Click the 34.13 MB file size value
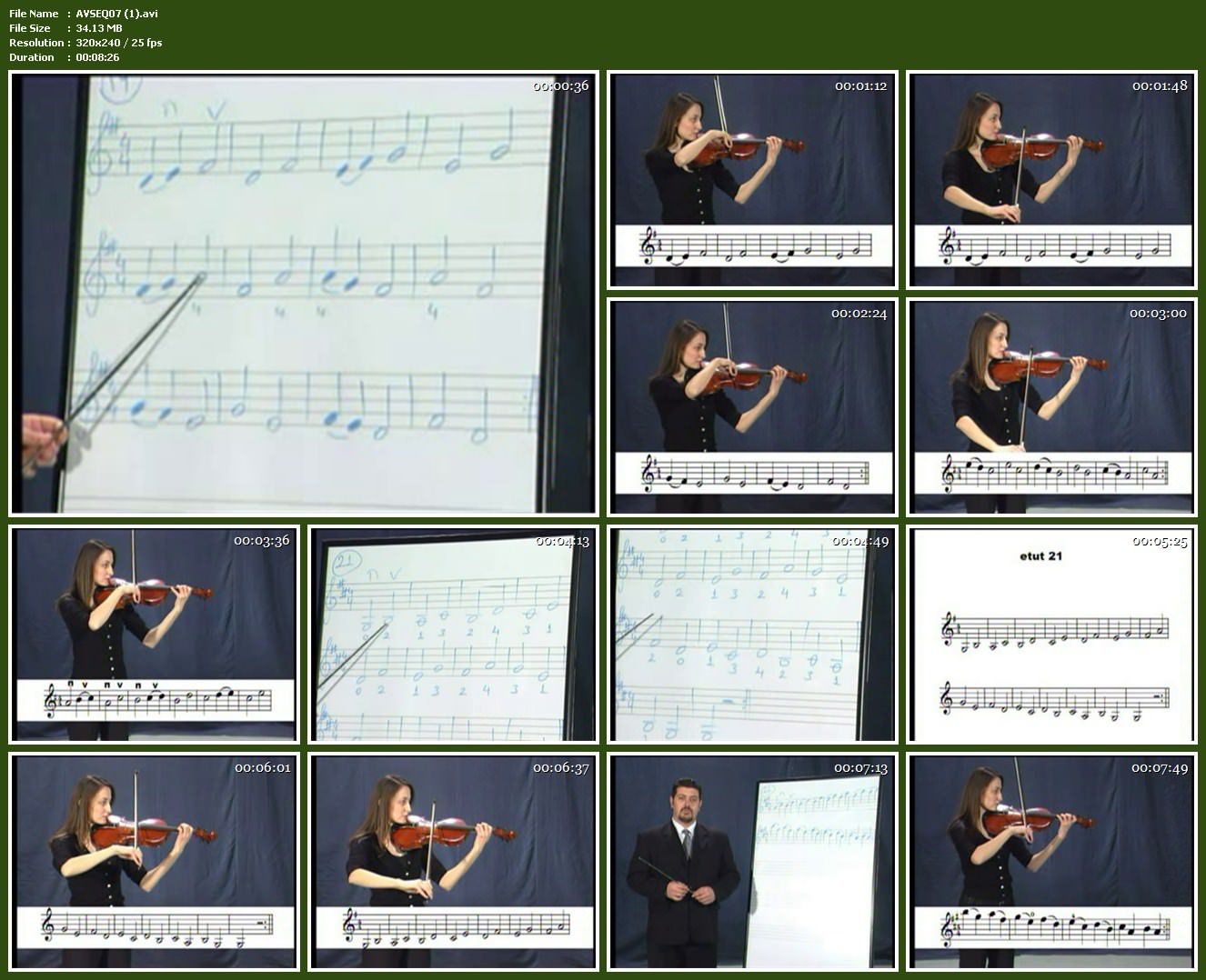This screenshot has height=980, width=1206. pos(99,28)
